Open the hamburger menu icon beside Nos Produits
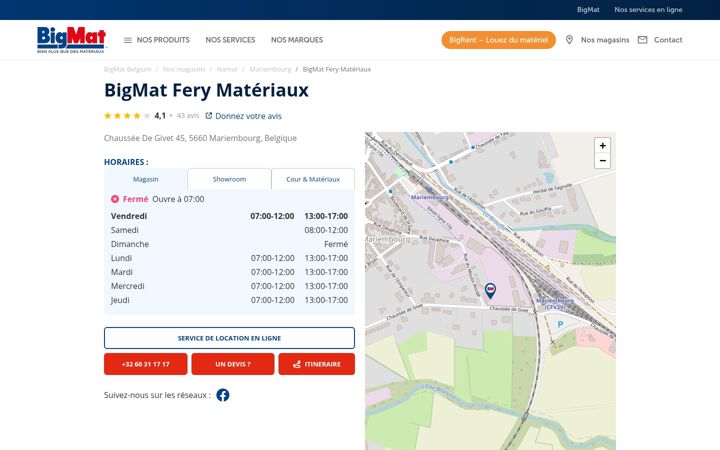Screen dimensions: 720x450 coord(128,40)
